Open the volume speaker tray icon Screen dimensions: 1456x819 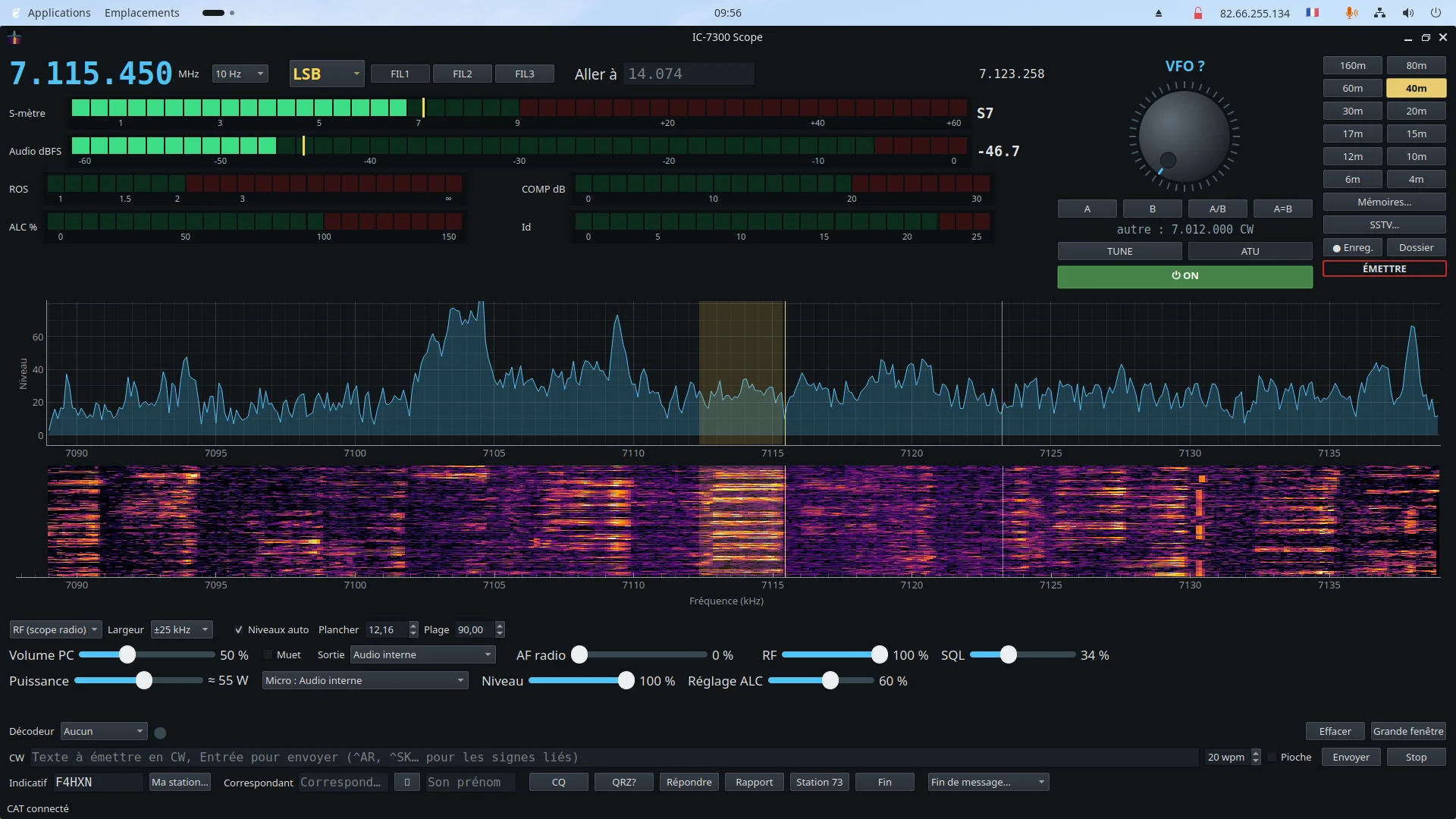click(x=1407, y=13)
